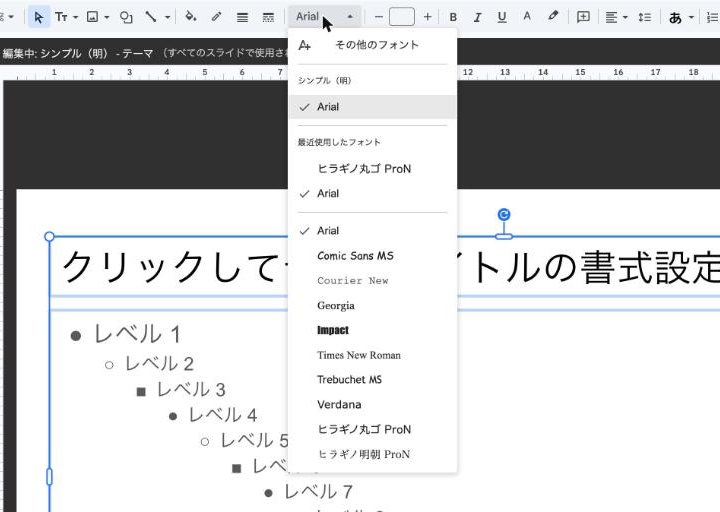Click the font size input box
The image size is (720, 512).
(402, 17)
